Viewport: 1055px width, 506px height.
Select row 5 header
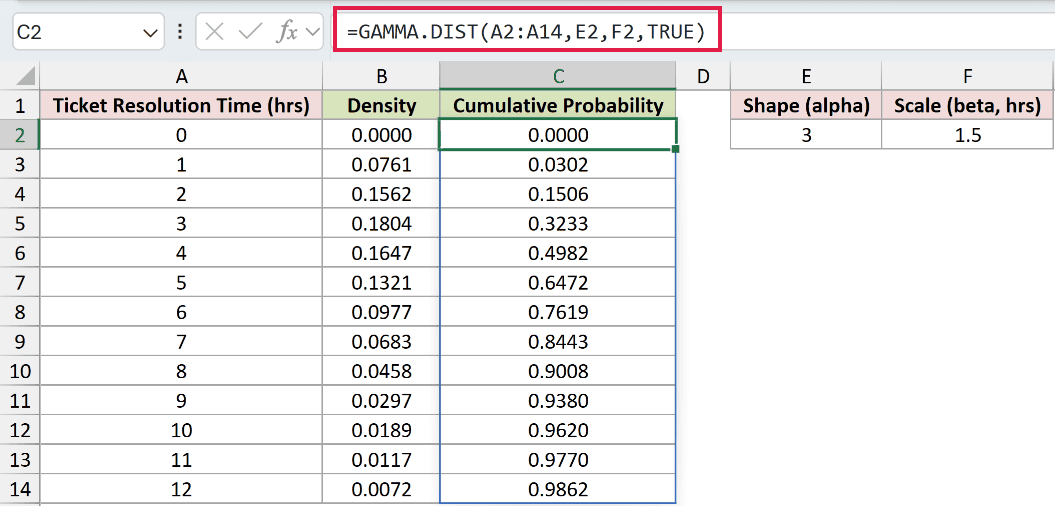pyautogui.click(x=20, y=223)
